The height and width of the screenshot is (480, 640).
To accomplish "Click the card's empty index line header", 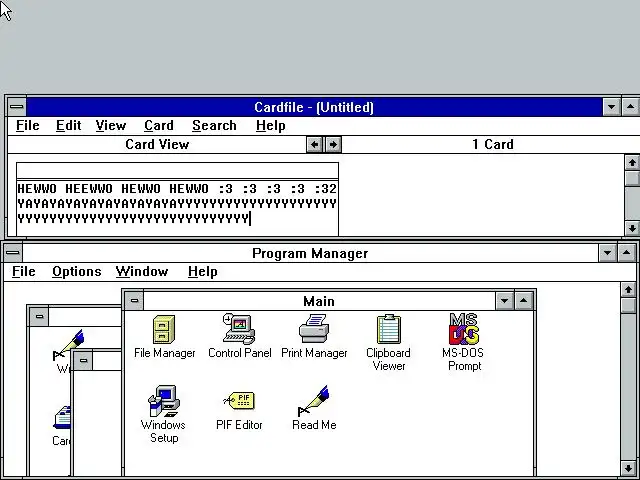I will coord(178,171).
